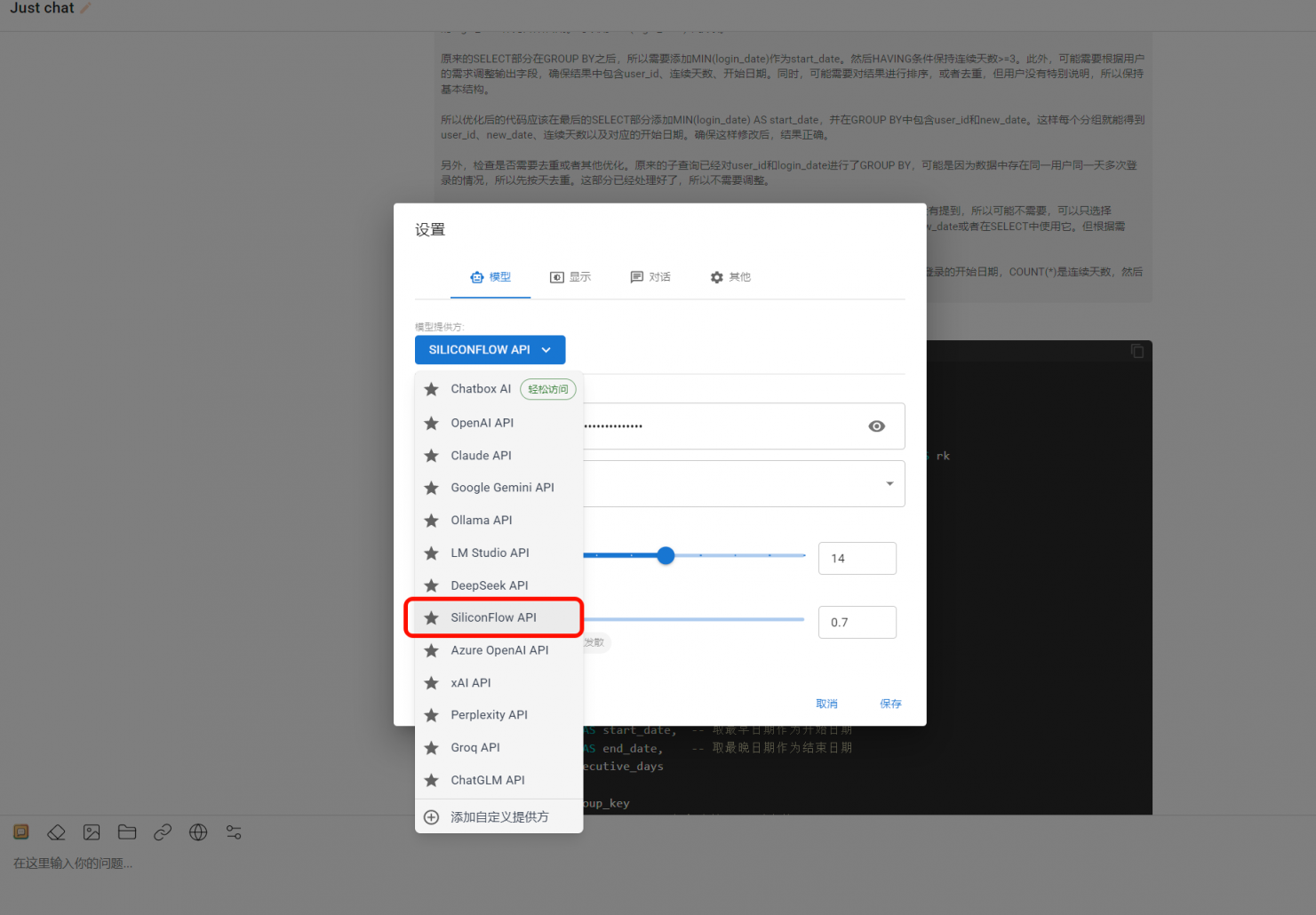Select xAI API from provider list
The image size is (1316, 915).
pyautogui.click(x=498, y=683)
